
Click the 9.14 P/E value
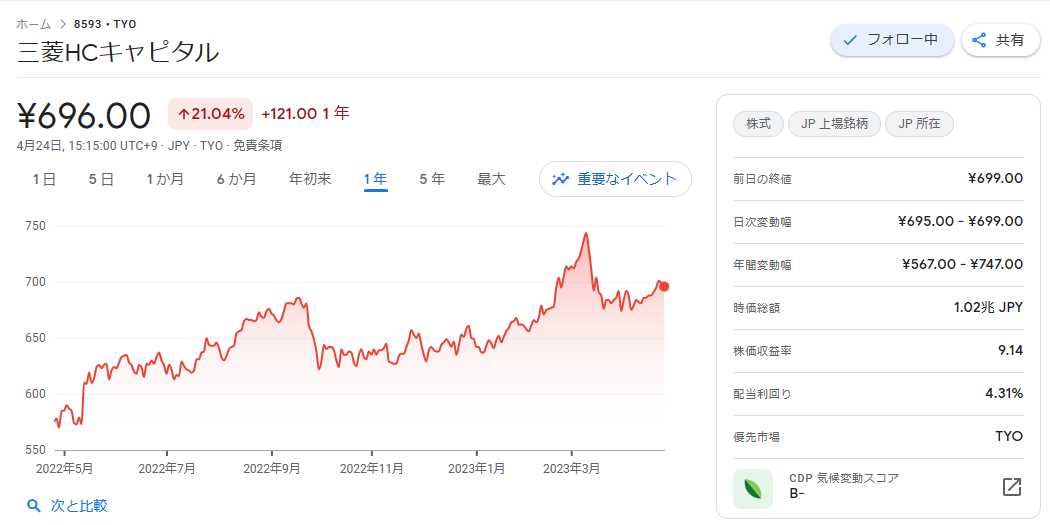1010,350
